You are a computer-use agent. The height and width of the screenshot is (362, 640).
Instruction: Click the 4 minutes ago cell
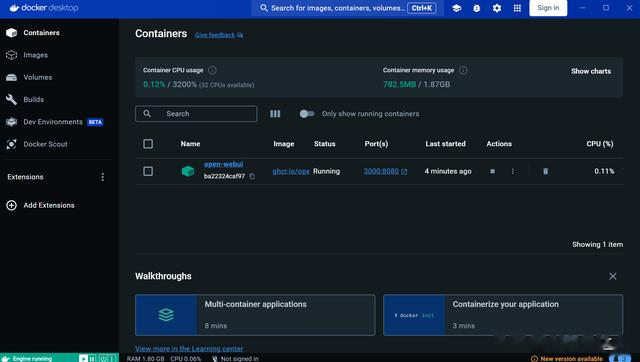(x=448, y=171)
